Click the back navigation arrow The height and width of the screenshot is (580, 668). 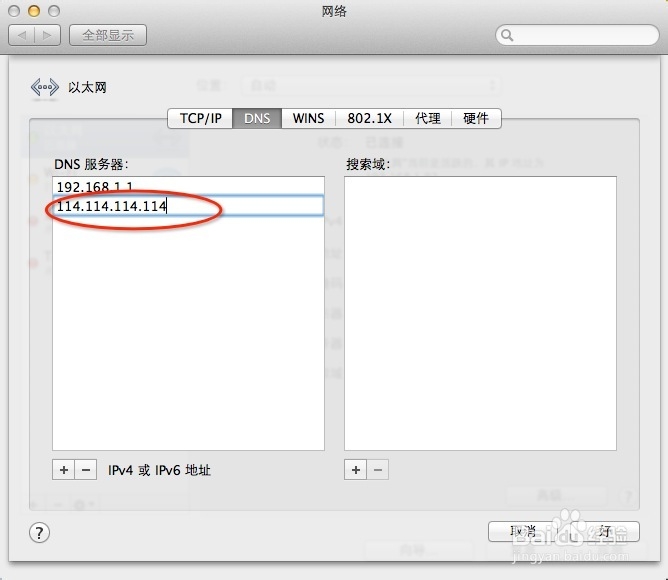pos(22,35)
